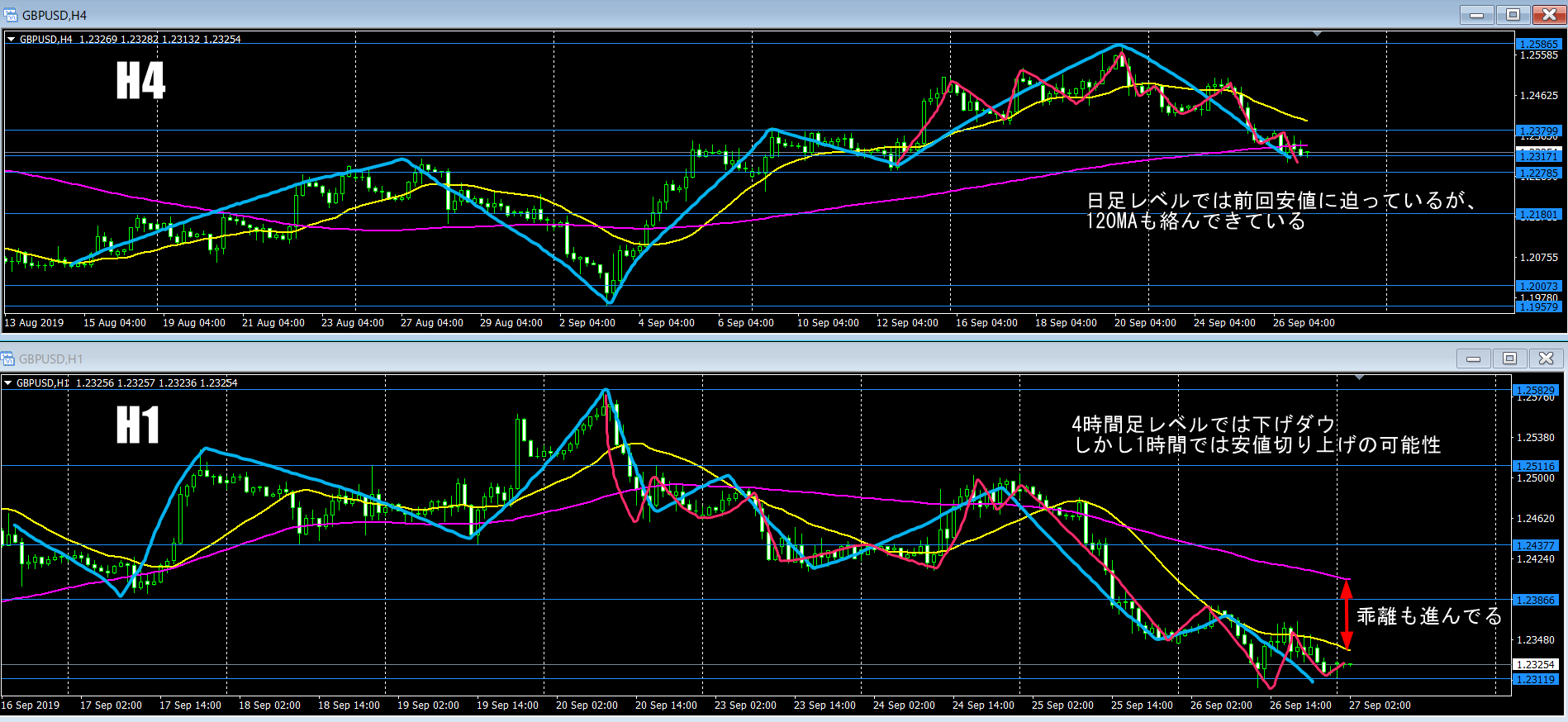Open the triangle menu beside the GBPUSD,H4 chart header

11,39
